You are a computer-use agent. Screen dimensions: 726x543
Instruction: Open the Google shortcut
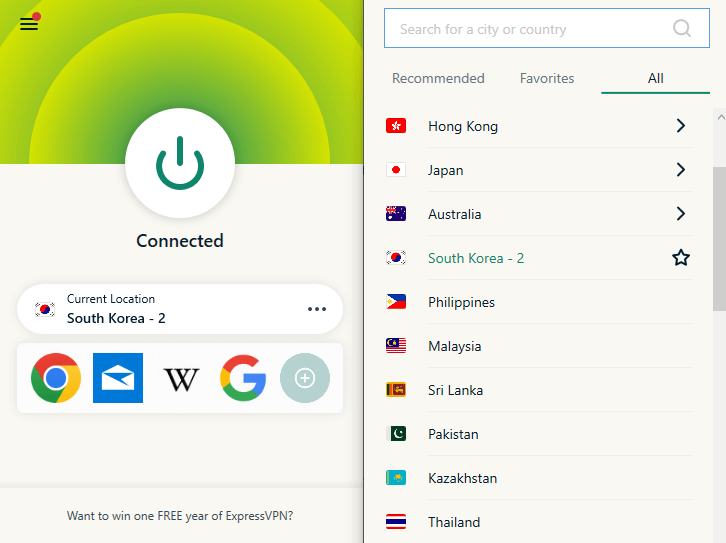[x=243, y=378]
